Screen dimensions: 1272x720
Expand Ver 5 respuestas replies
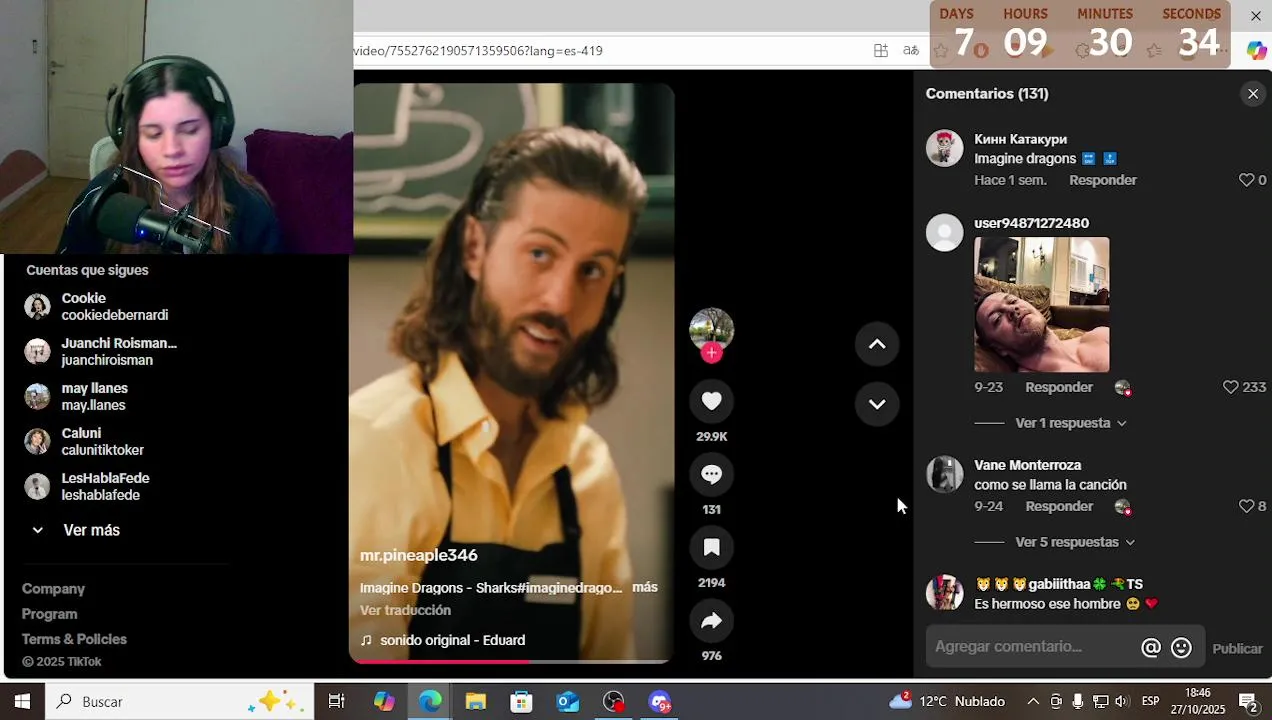click(x=1075, y=542)
